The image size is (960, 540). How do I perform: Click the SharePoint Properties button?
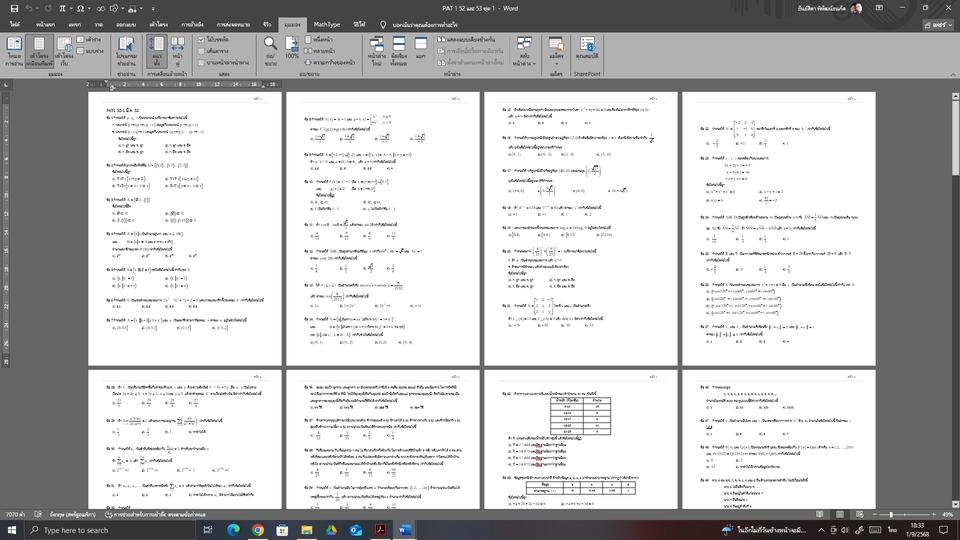[x=586, y=50]
